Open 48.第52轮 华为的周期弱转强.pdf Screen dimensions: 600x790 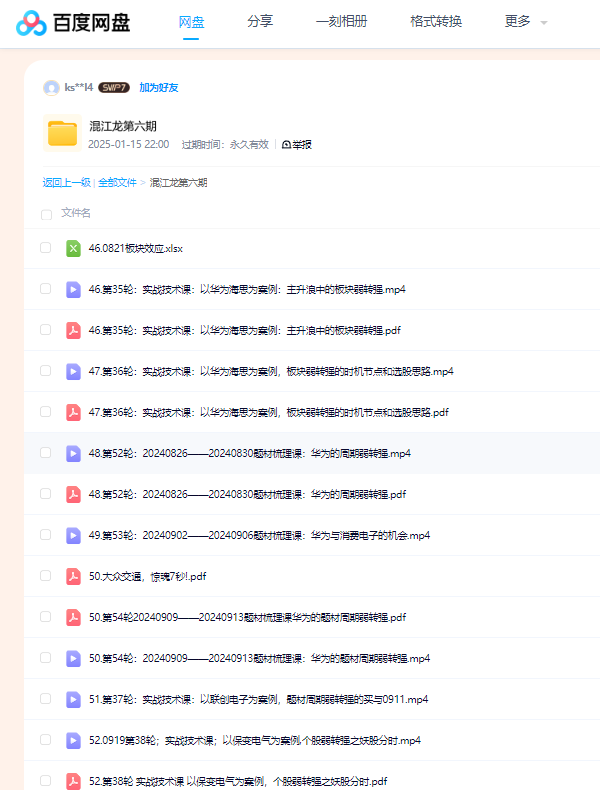pos(247,495)
